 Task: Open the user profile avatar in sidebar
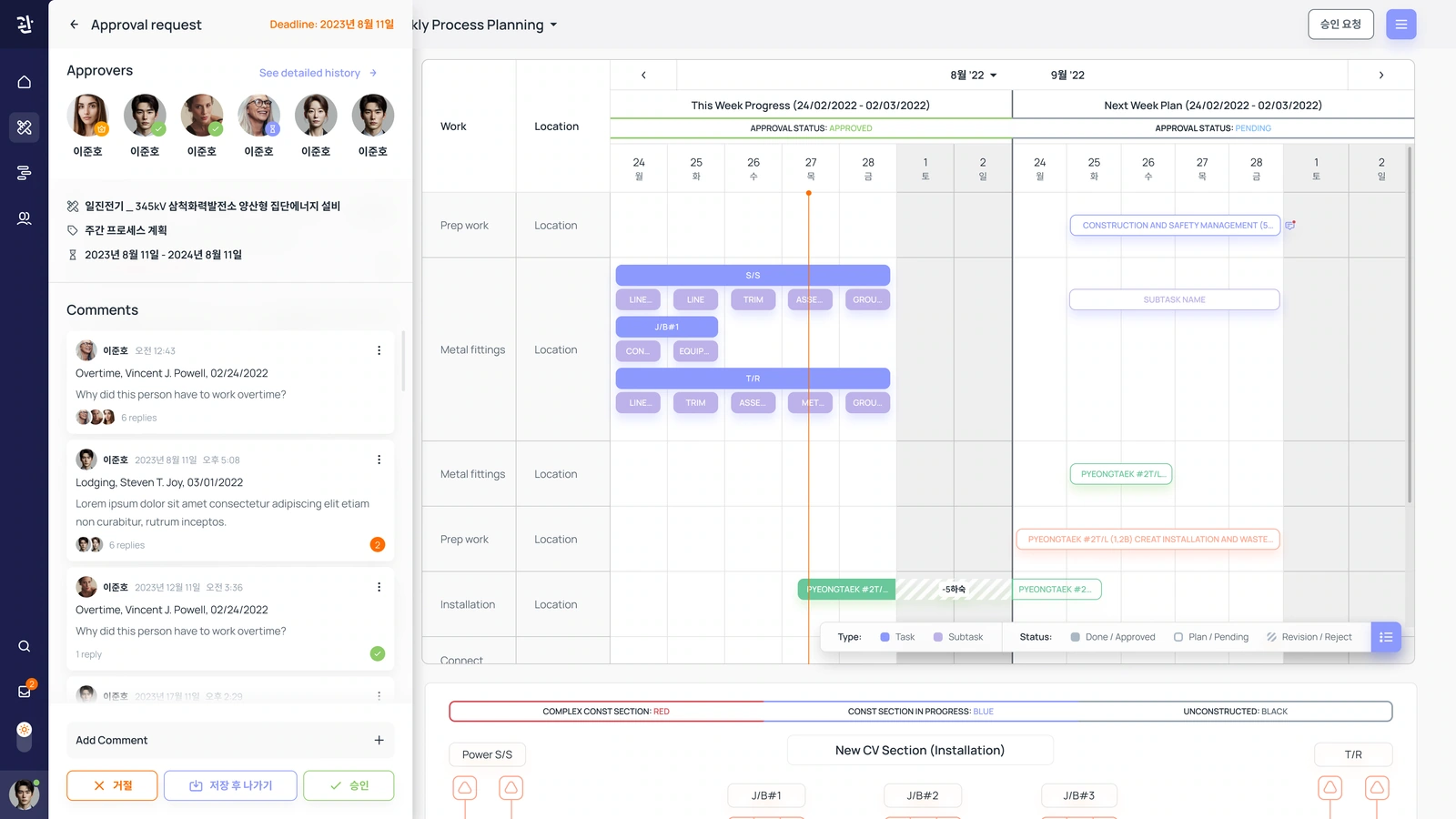click(25, 794)
